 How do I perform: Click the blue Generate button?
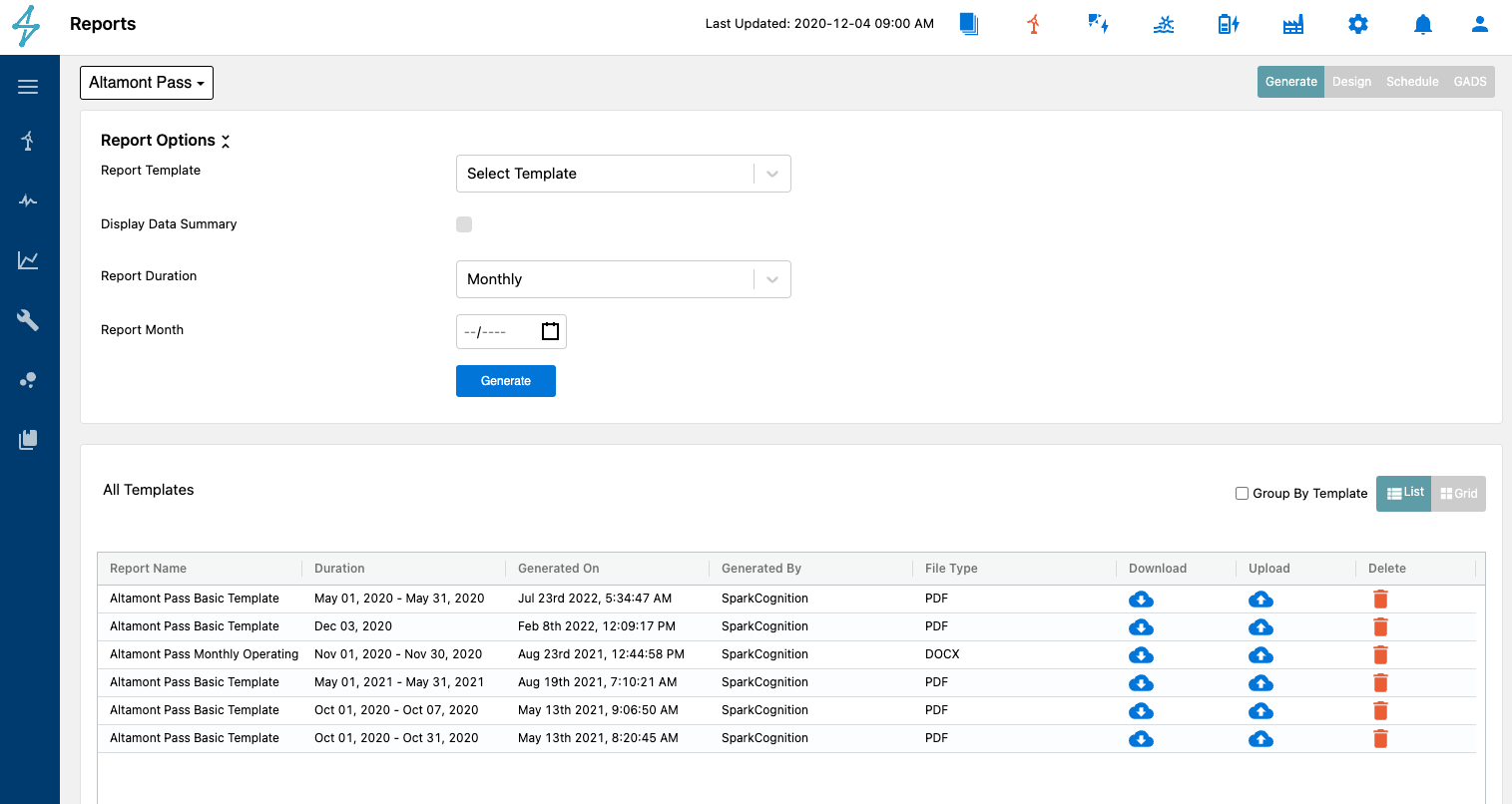pyautogui.click(x=506, y=381)
